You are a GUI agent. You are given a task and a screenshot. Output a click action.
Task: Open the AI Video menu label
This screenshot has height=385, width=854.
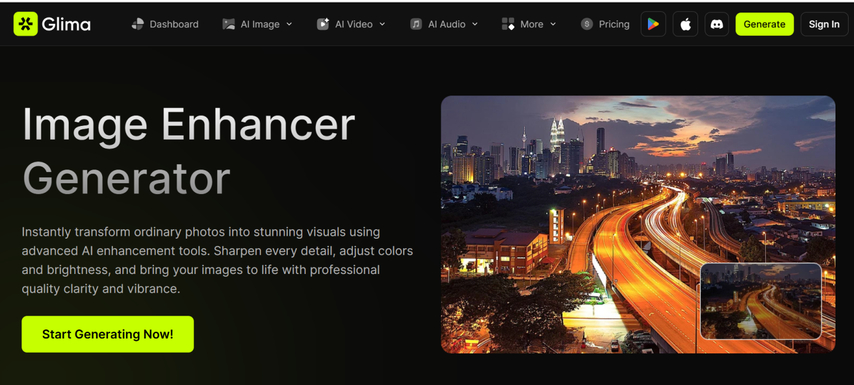pos(353,24)
